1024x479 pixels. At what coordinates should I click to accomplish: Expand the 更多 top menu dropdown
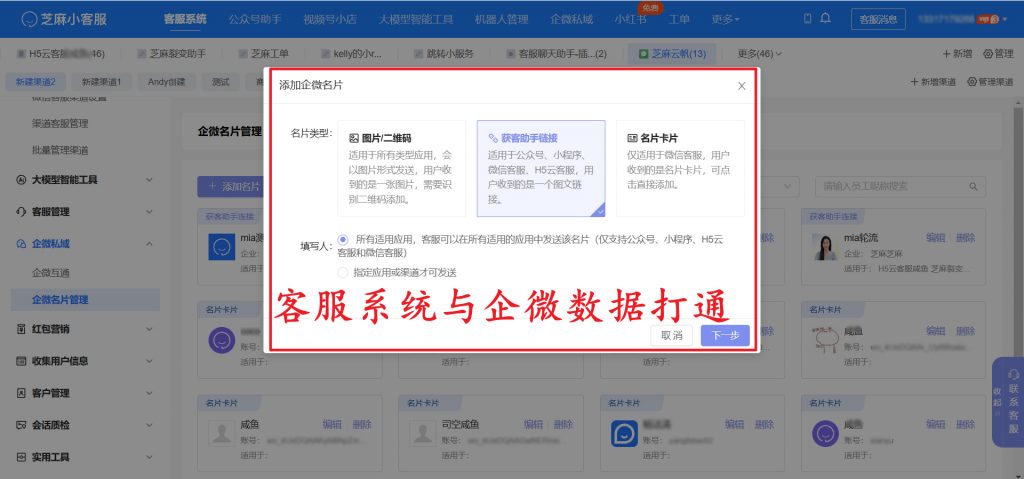click(x=726, y=19)
